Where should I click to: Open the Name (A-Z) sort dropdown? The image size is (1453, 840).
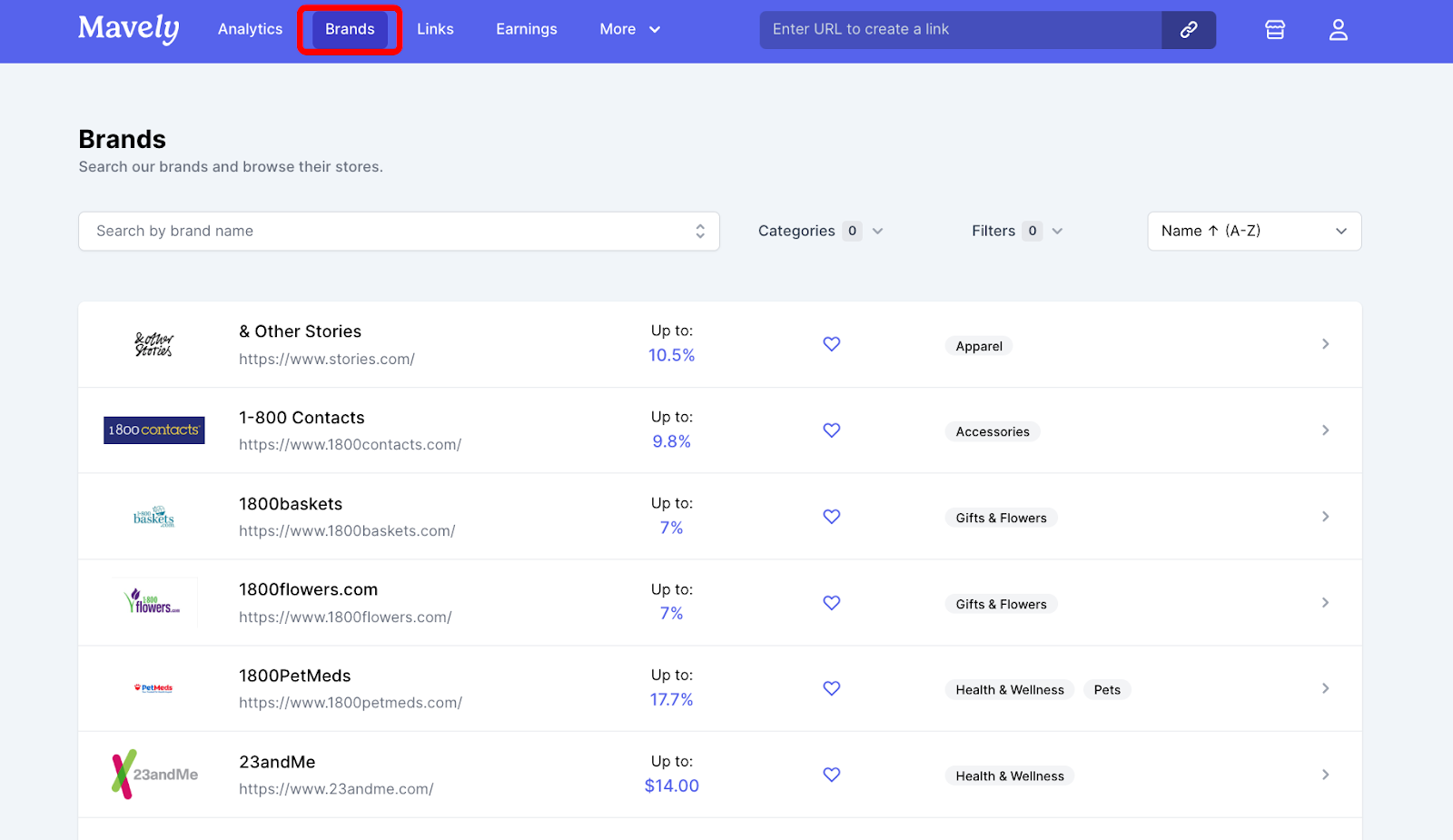1254,232
